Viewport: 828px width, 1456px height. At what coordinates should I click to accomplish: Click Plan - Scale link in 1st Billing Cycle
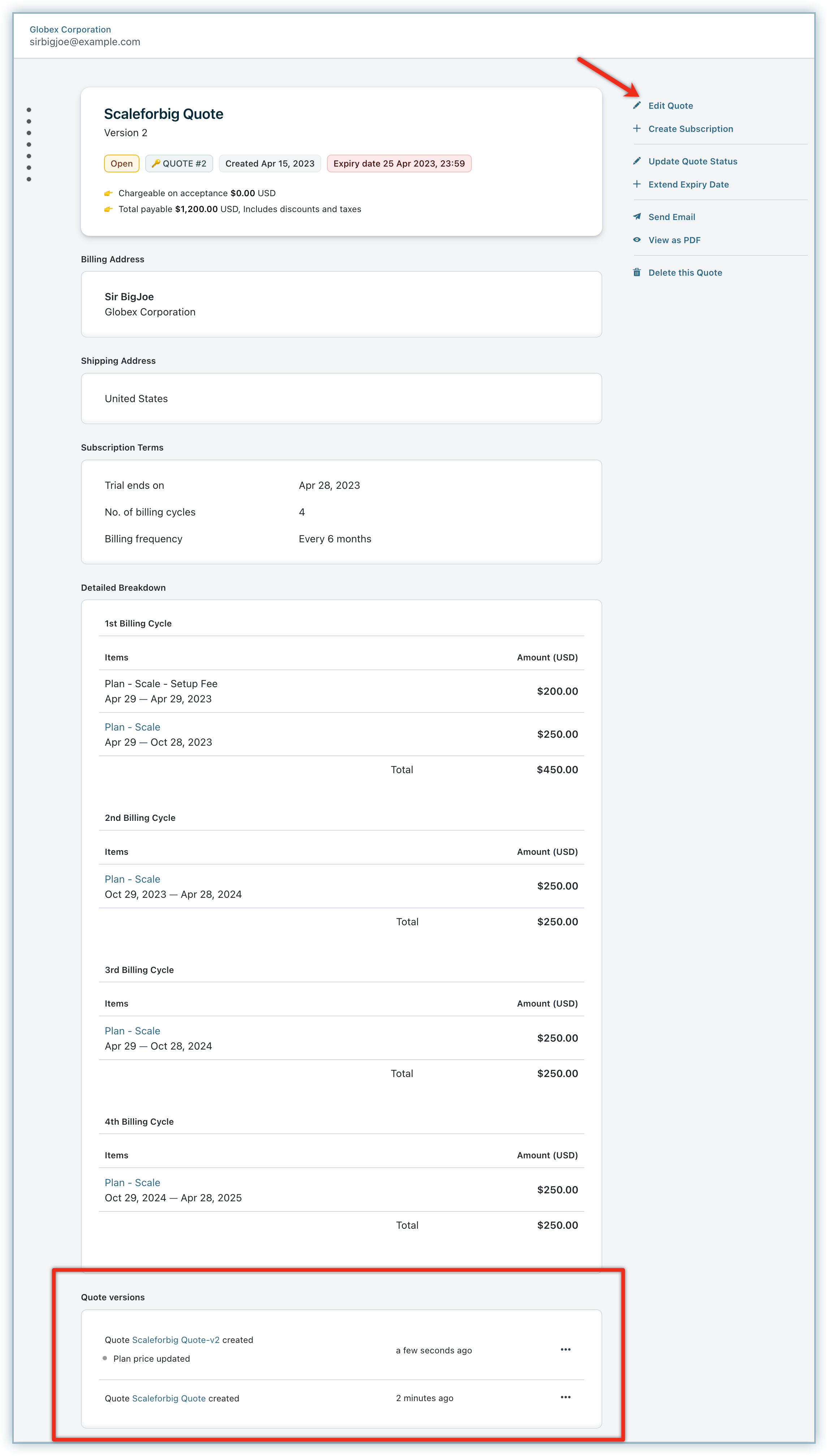click(x=133, y=727)
